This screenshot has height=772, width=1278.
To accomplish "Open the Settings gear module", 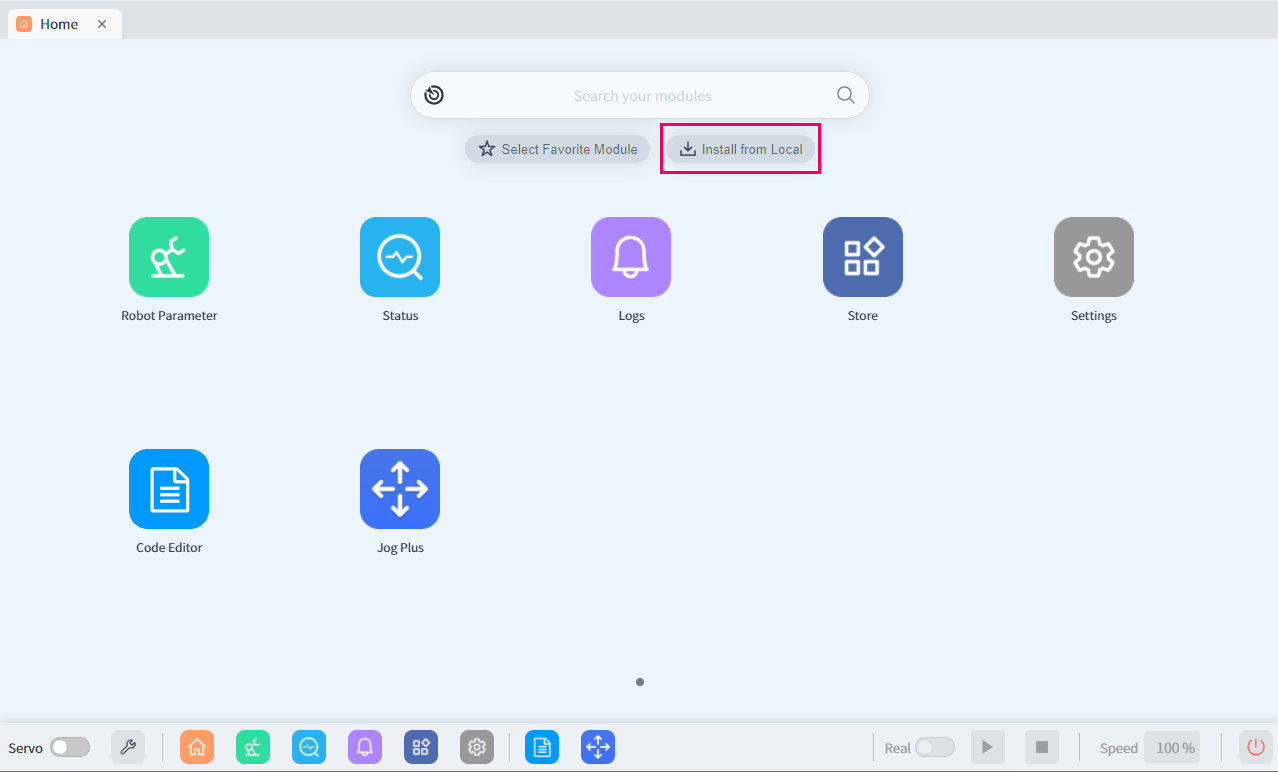I will click(x=1093, y=257).
